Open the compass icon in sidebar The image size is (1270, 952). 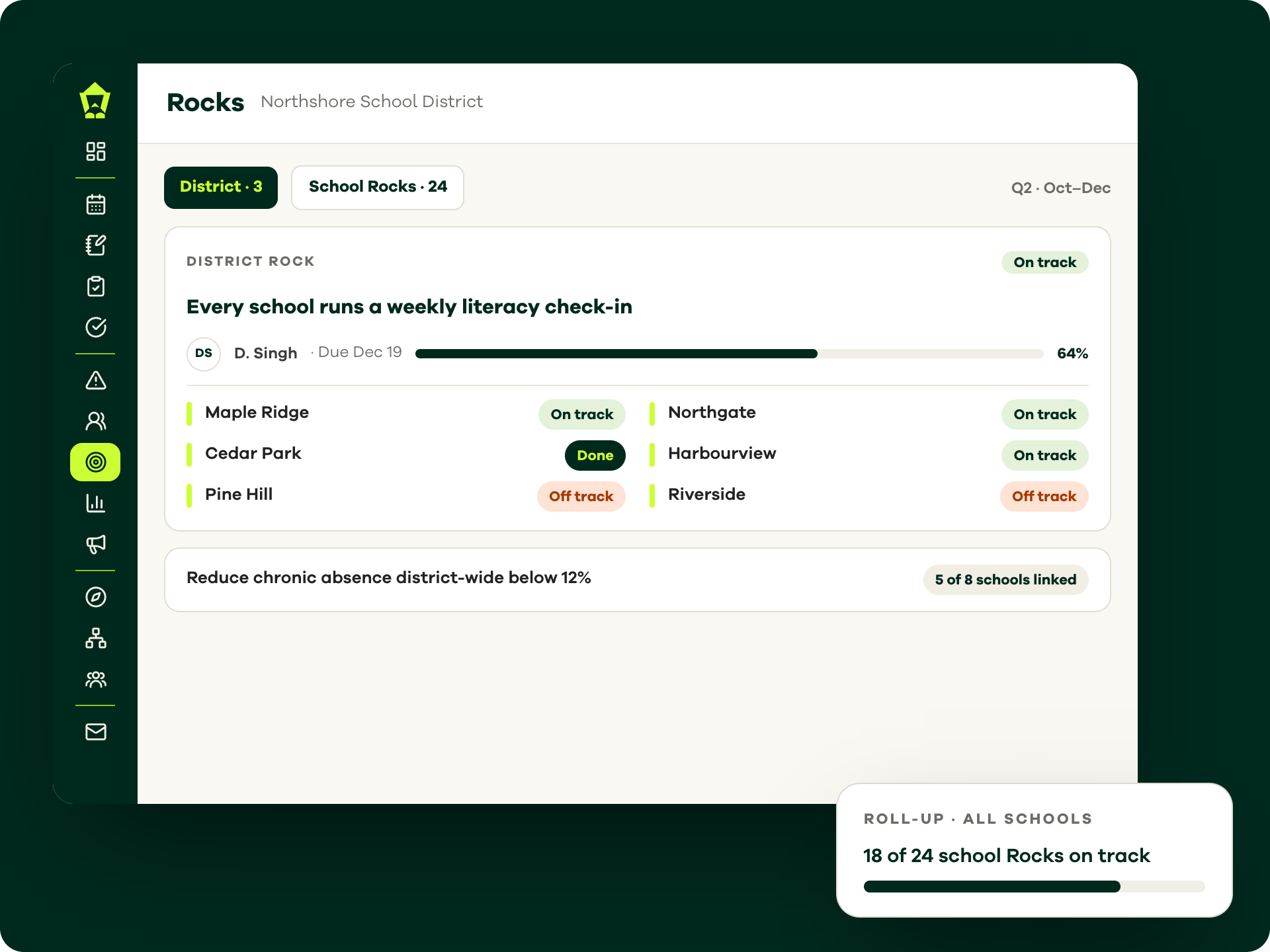tap(96, 597)
